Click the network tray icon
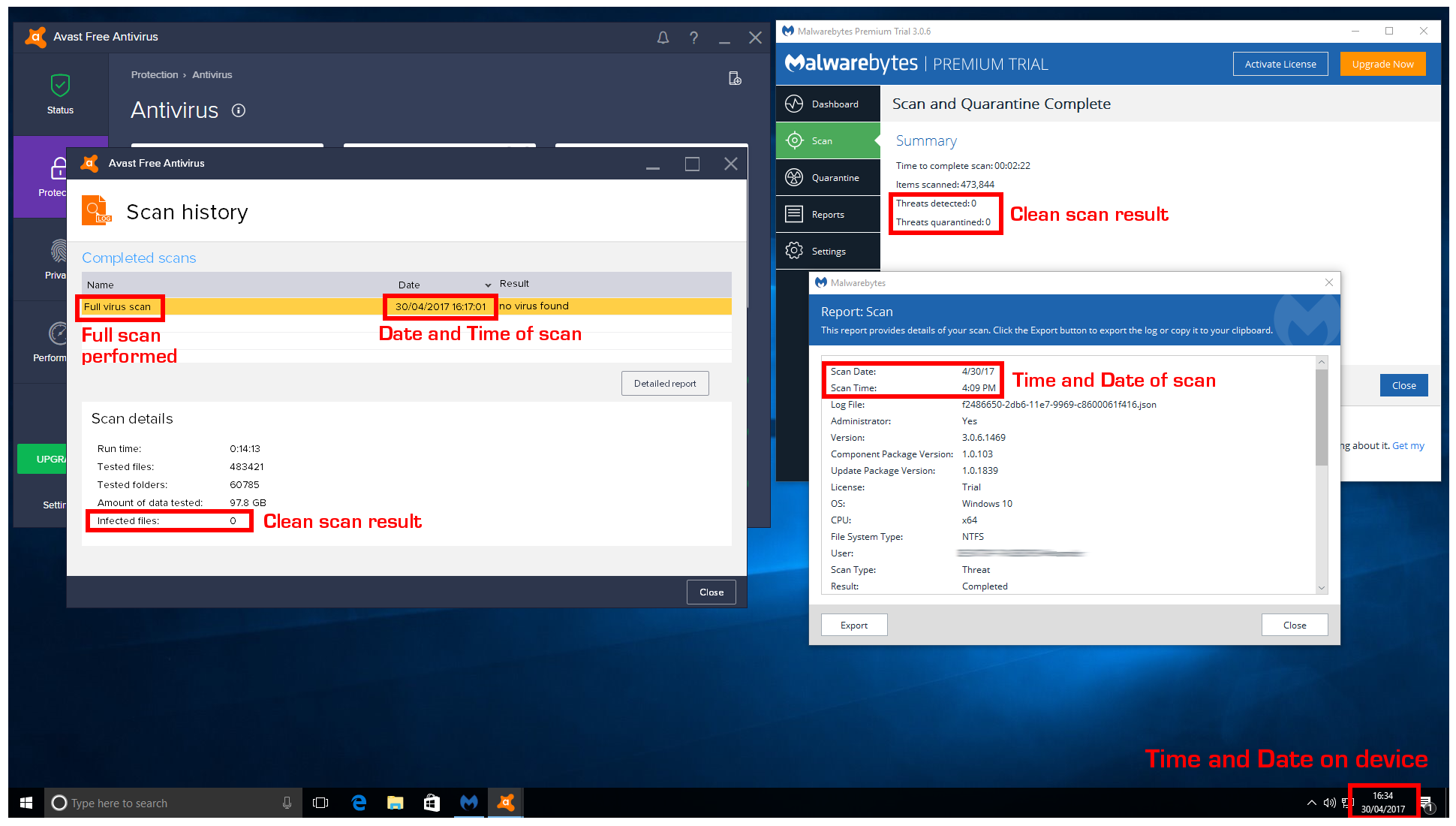This screenshot has width=1456, height=826. [x=1346, y=803]
